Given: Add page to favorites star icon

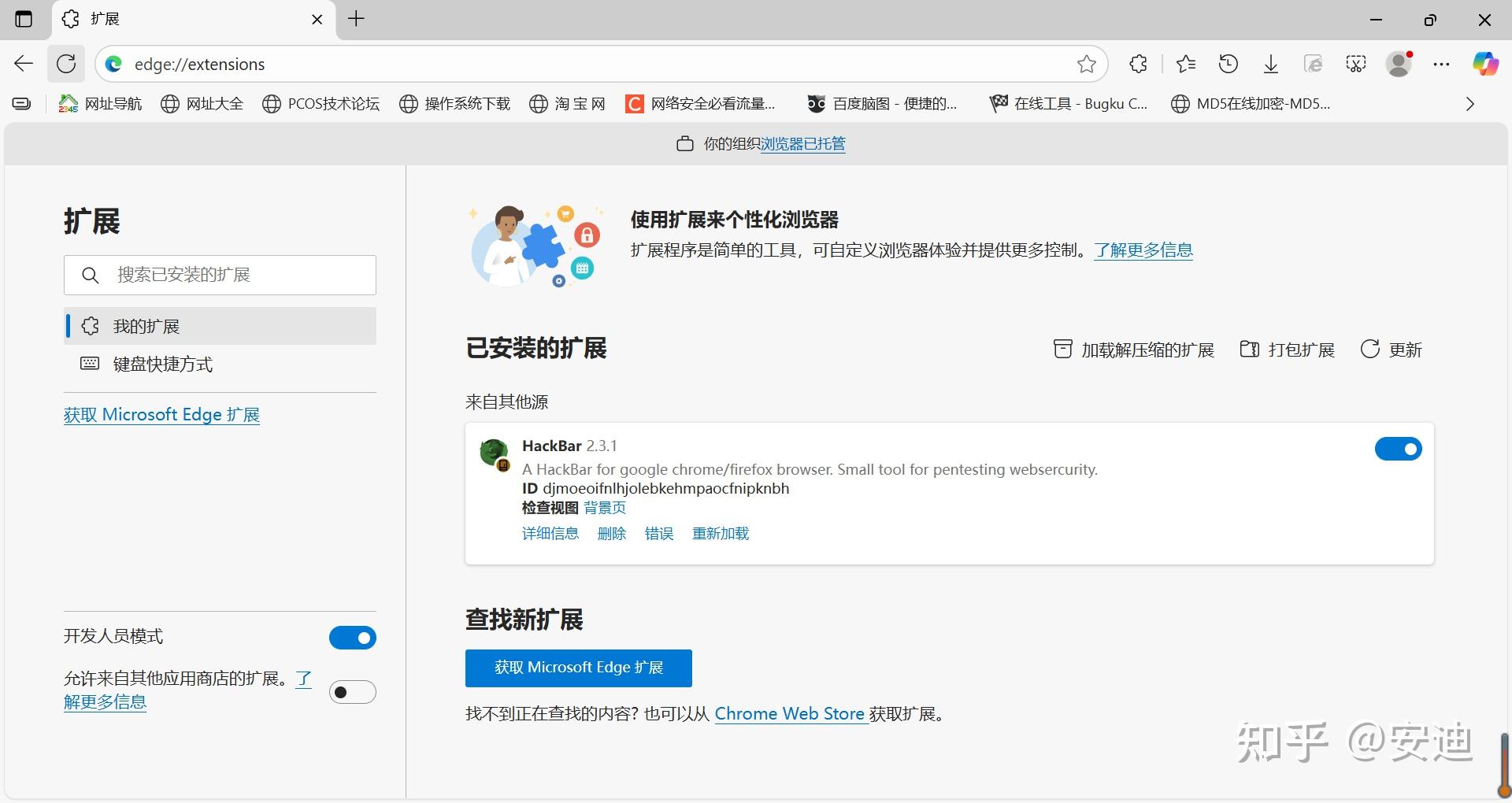Looking at the screenshot, I should point(1087,64).
